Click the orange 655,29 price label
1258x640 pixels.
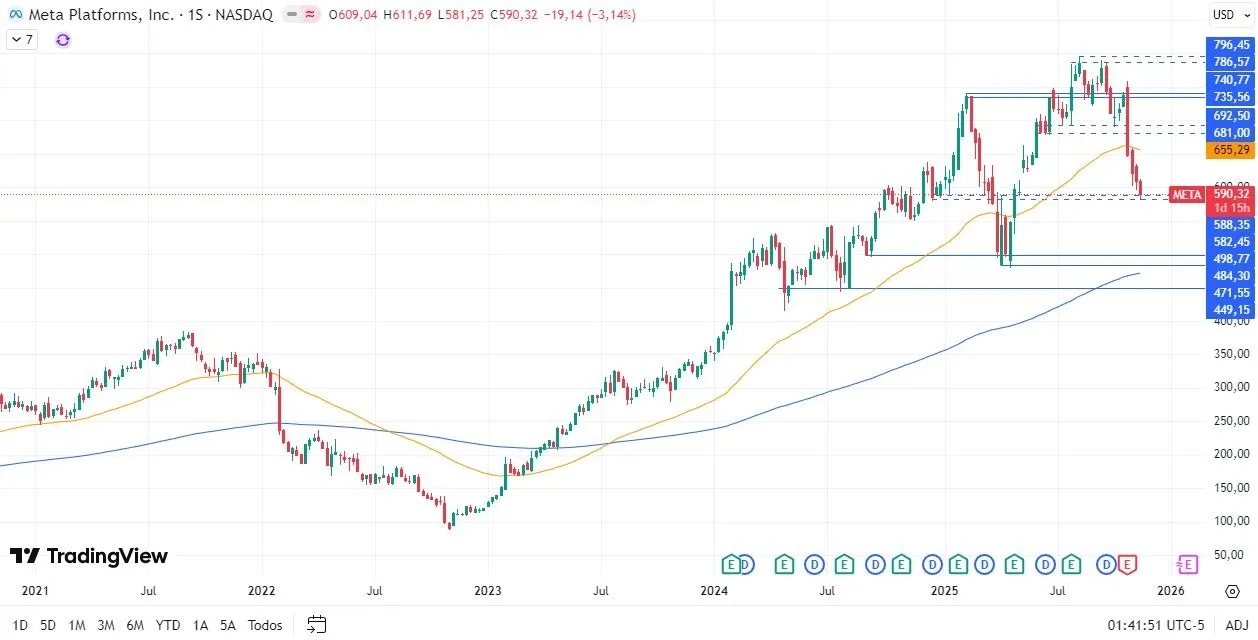tap(1231, 150)
